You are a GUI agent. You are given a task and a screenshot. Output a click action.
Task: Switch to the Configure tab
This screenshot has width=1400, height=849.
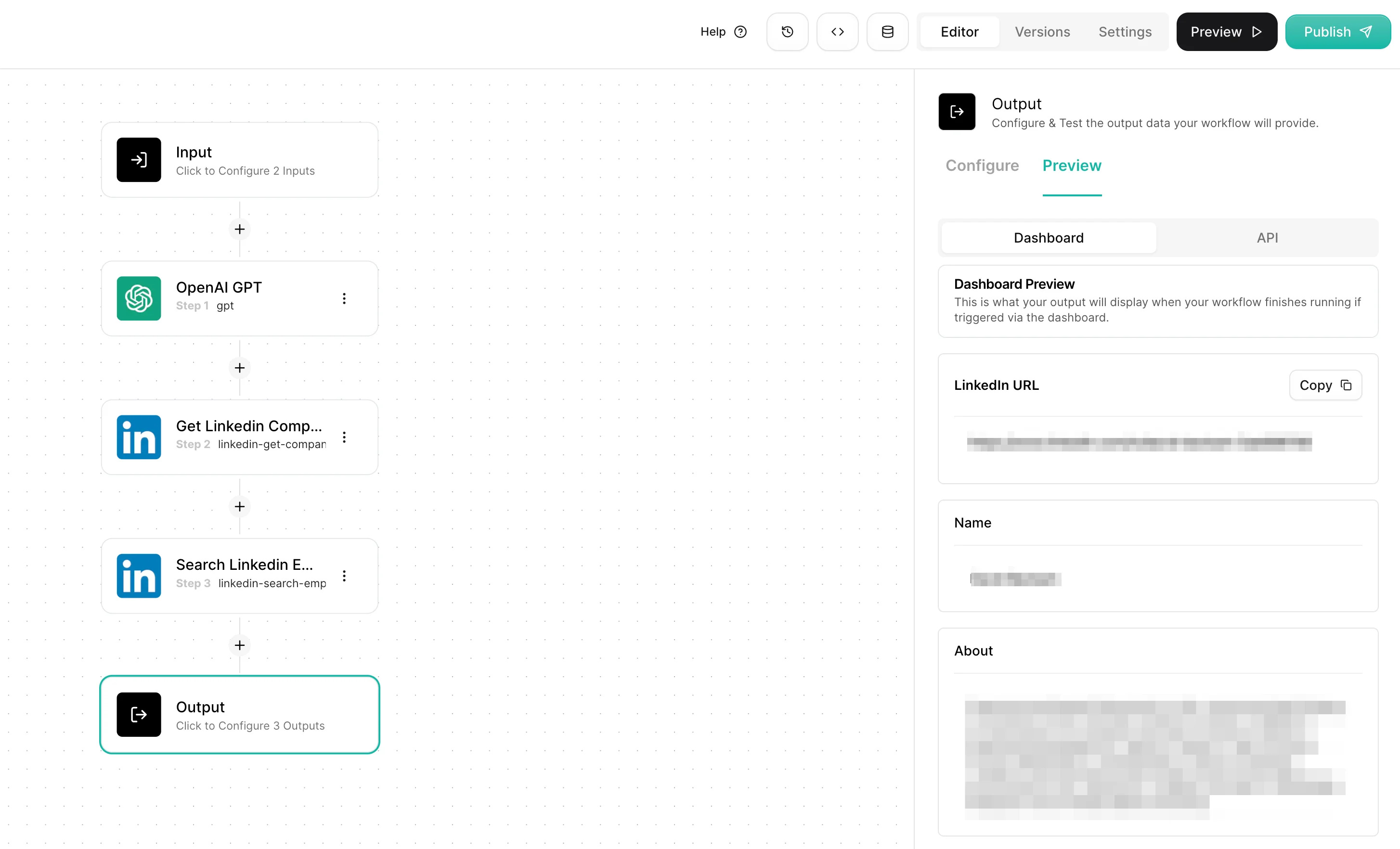click(982, 165)
